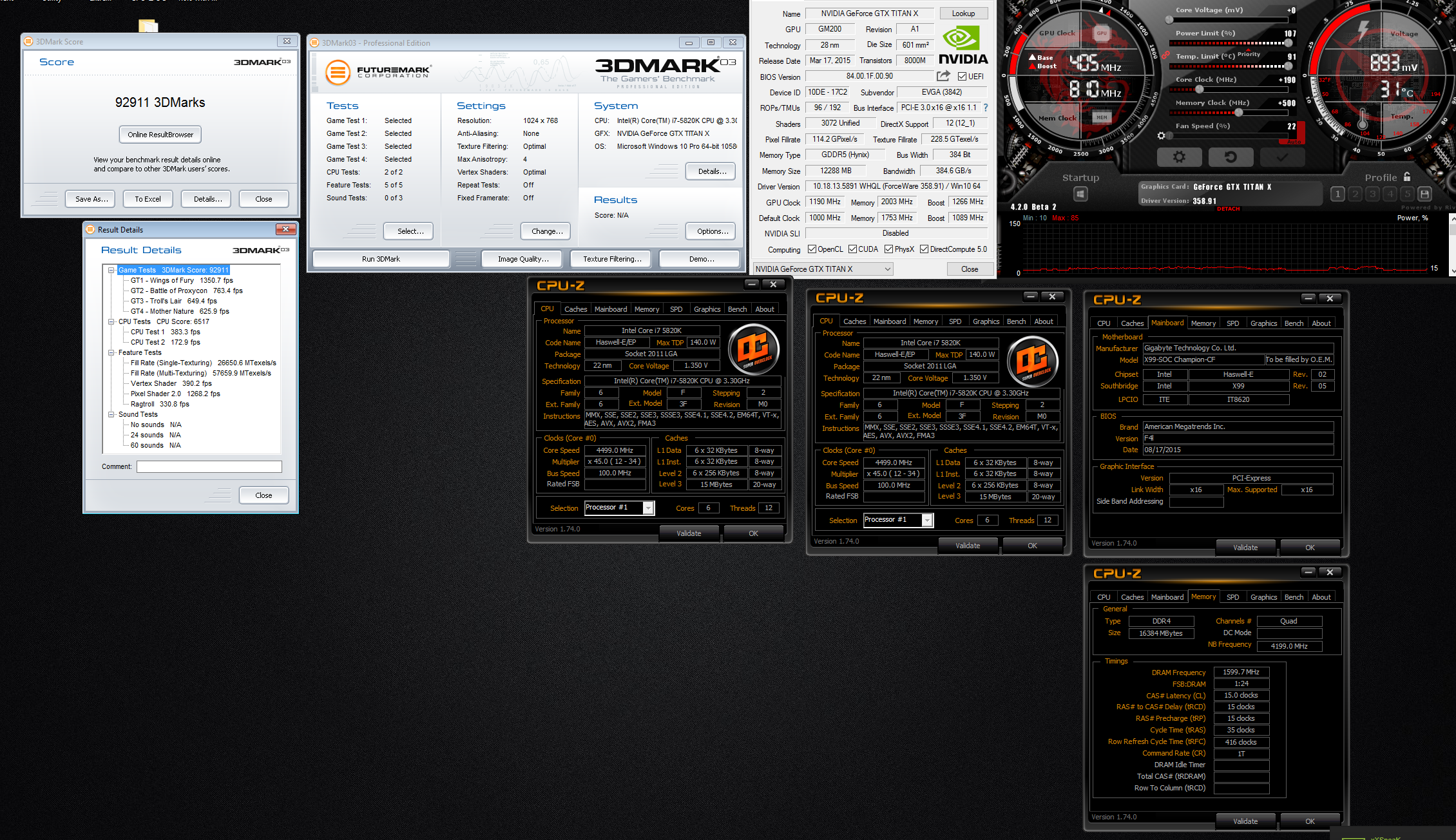
Task: Click the NVIDIA logo in GPU-Z
Action: [x=963, y=45]
